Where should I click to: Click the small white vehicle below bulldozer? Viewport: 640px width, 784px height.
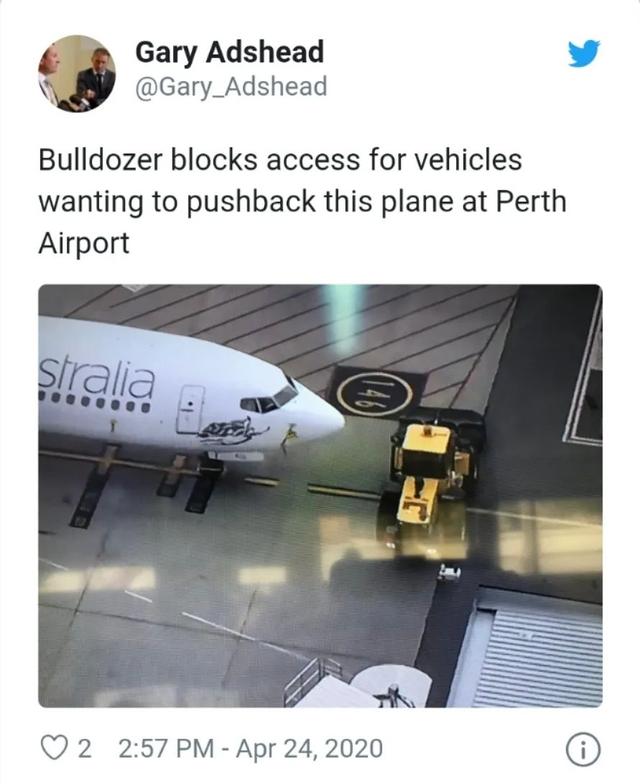pos(450,572)
